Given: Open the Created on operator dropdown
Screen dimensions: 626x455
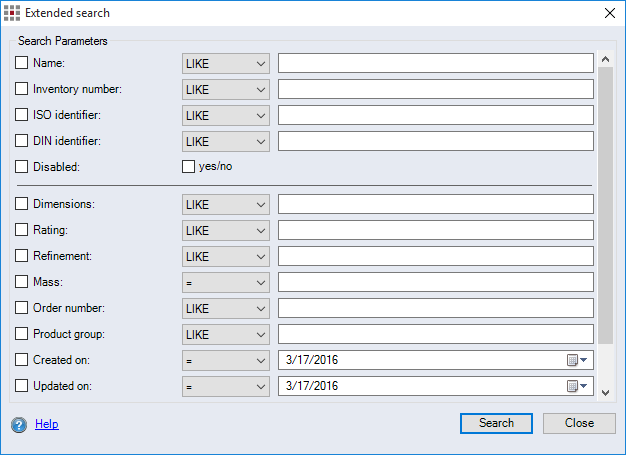Looking at the screenshot, I should click(x=226, y=360).
